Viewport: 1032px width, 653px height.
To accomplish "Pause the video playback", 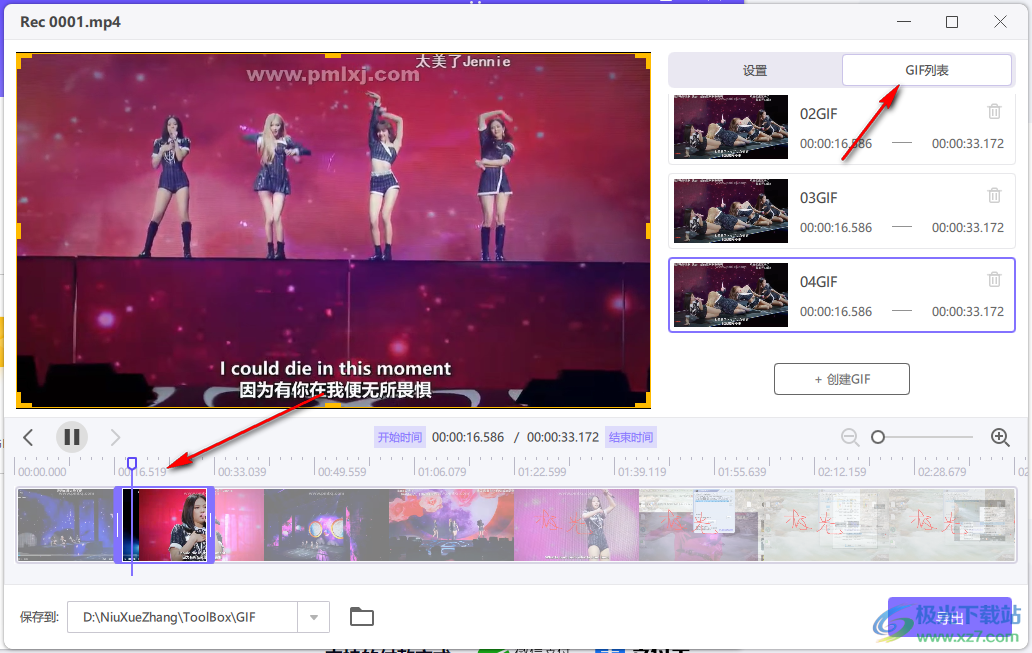I will [x=72, y=437].
